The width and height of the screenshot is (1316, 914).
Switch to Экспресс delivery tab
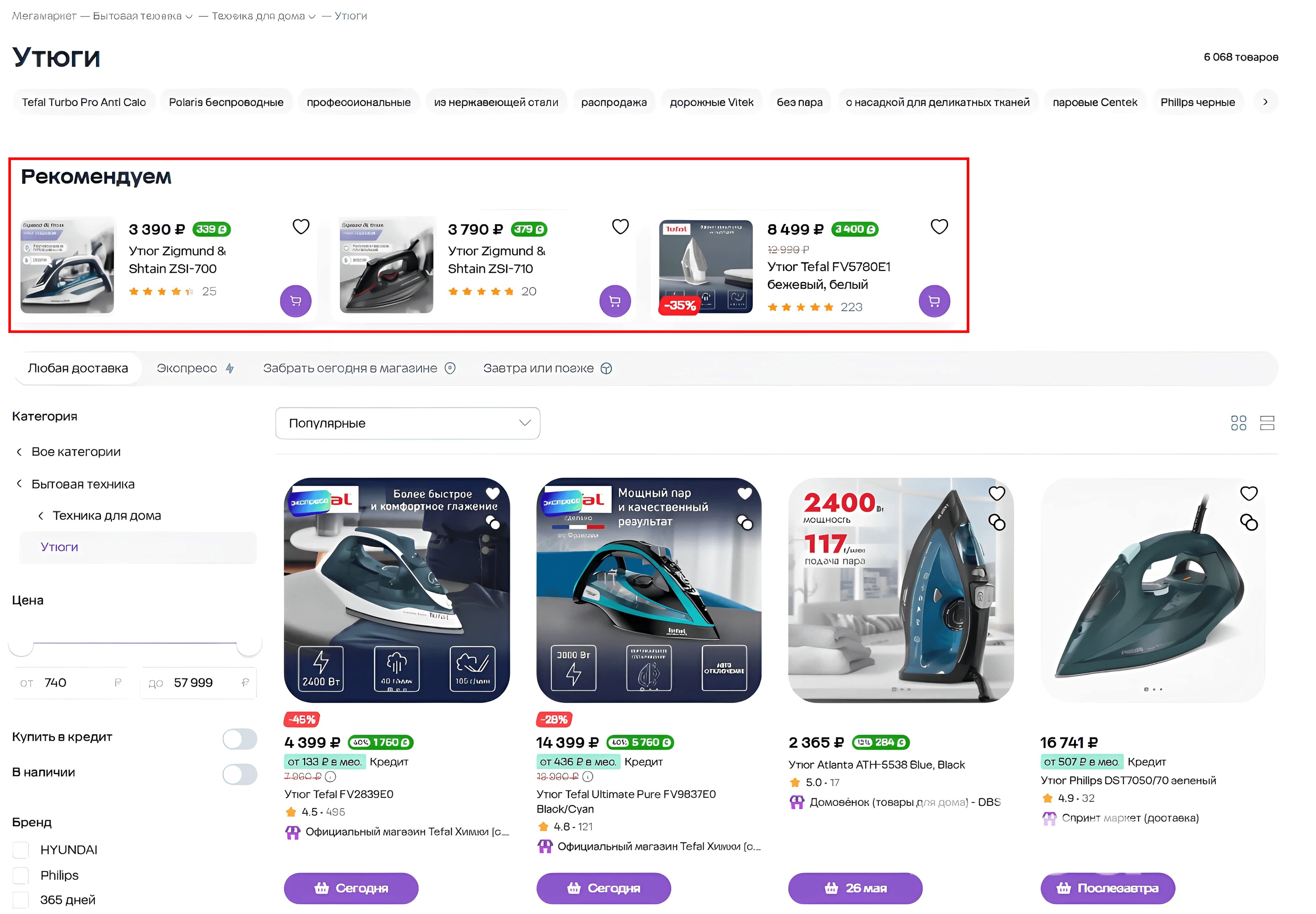pos(195,368)
